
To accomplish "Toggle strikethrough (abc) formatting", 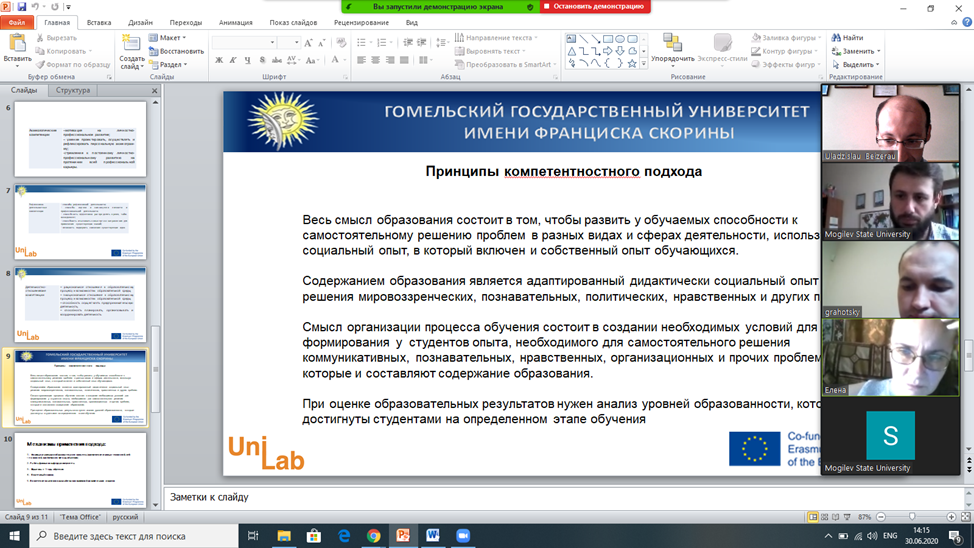I will coord(276,60).
